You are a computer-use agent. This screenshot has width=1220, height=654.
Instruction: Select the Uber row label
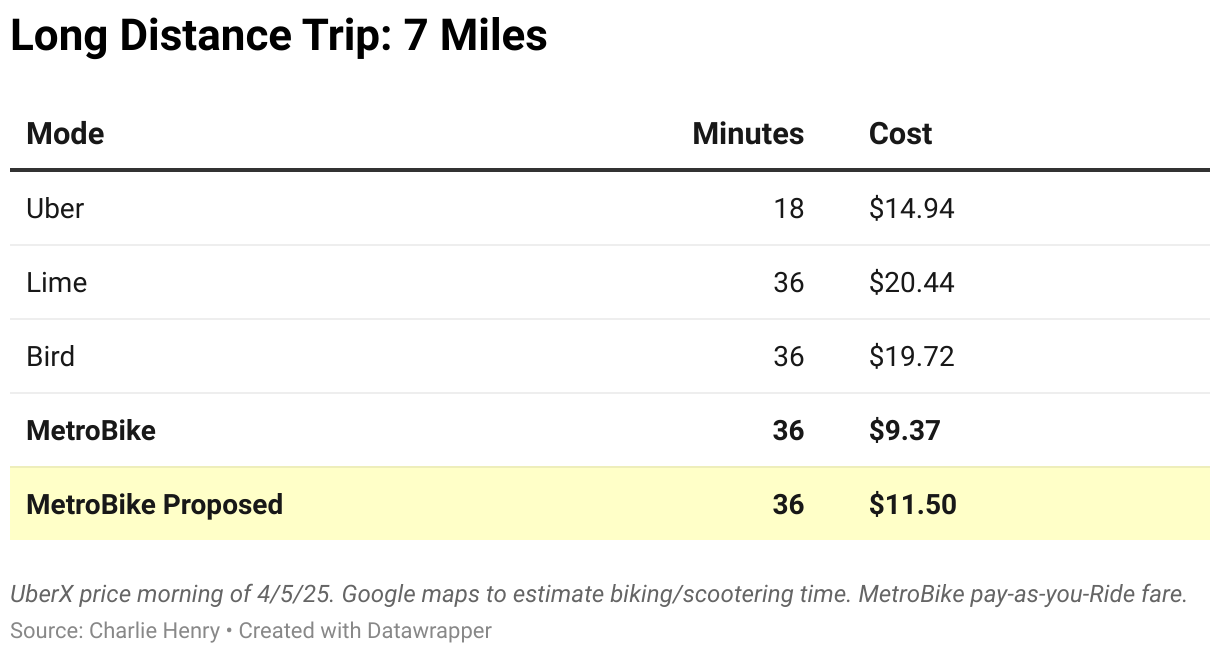(55, 208)
